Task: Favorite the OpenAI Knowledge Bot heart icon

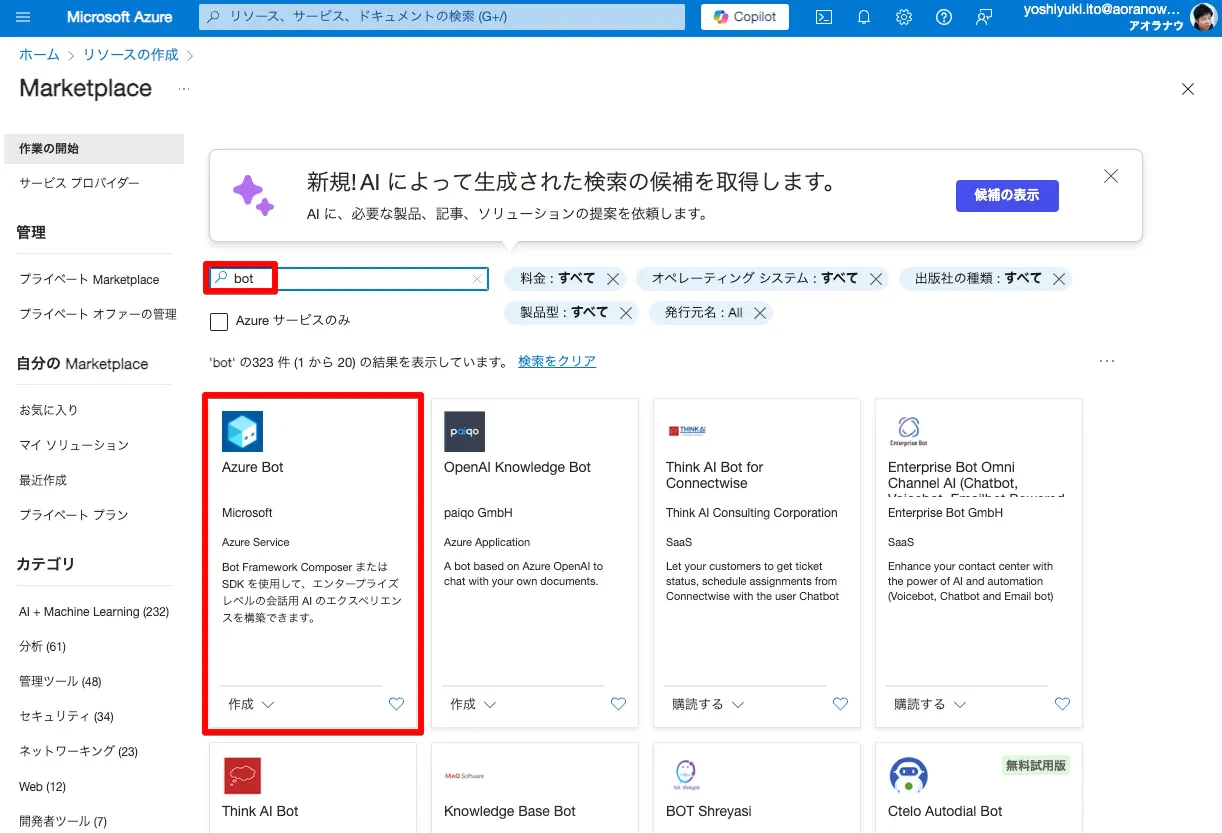Action: pyautogui.click(x=618, y=704)
